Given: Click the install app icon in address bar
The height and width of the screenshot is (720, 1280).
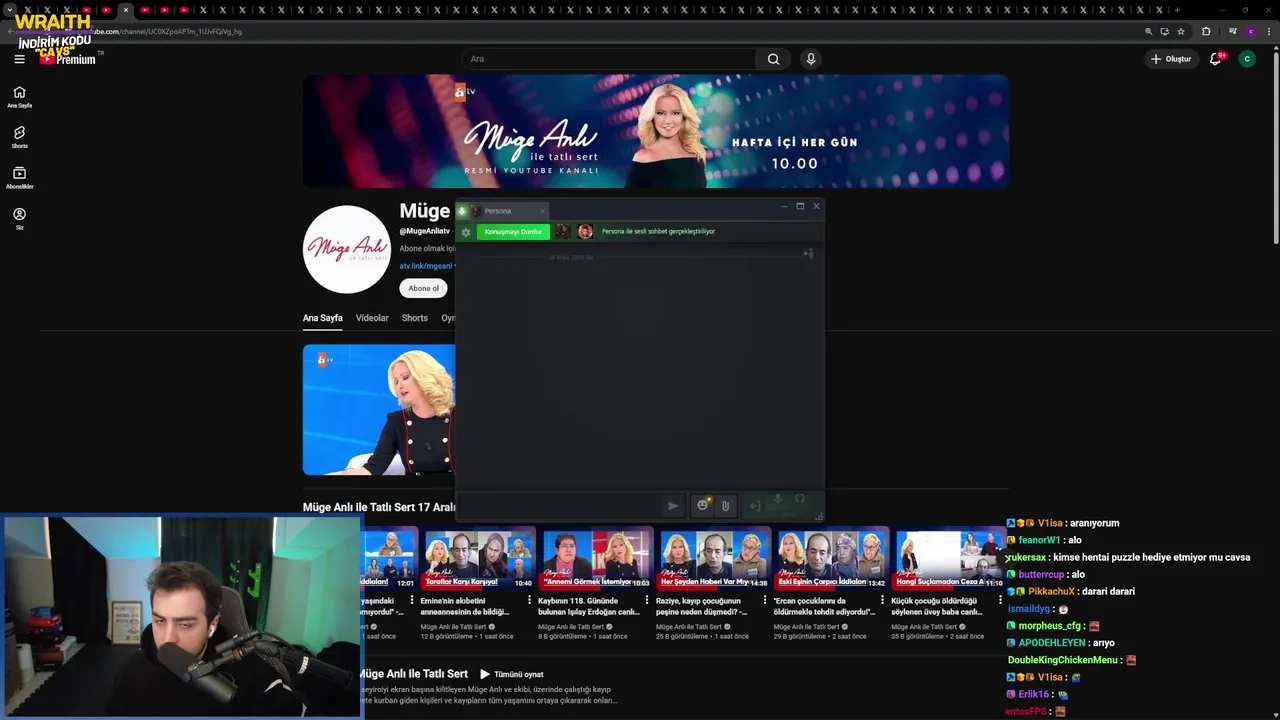Looking at the screenshot, I should [1164, 31].
